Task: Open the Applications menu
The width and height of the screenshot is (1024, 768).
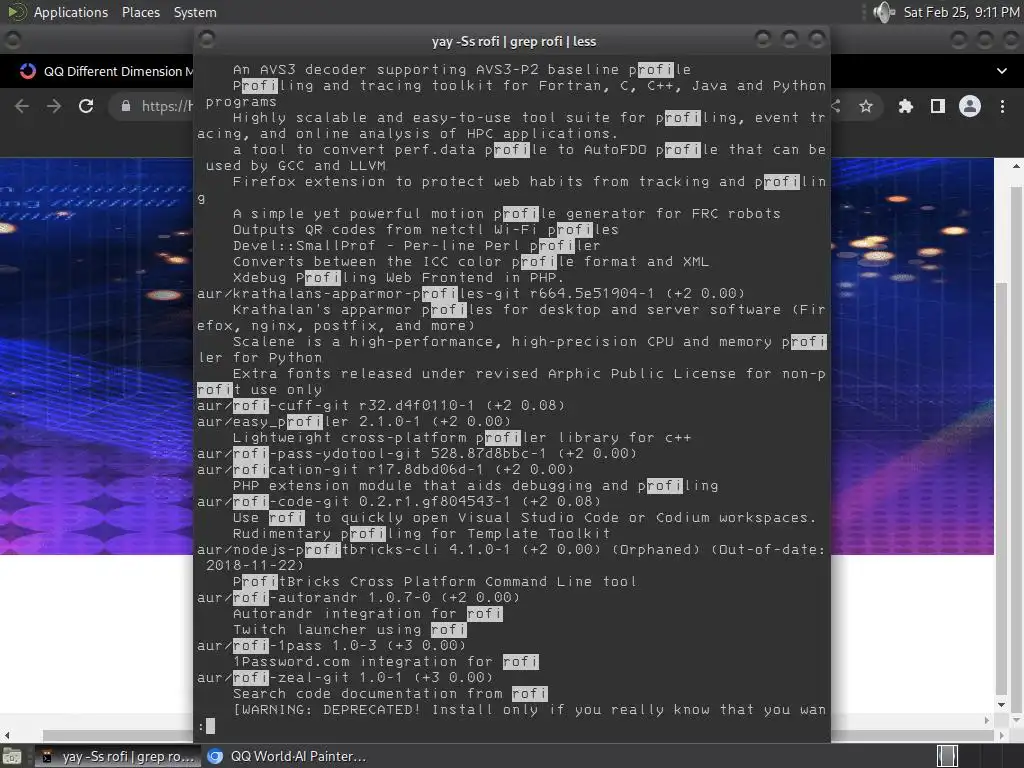Action: 71,12
